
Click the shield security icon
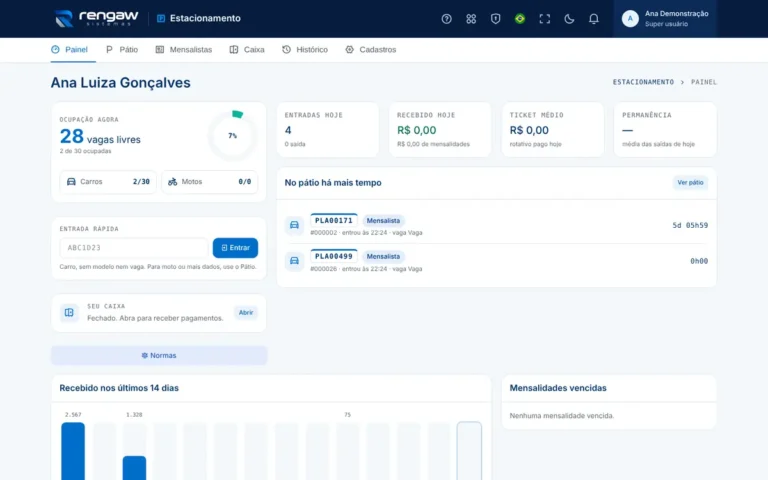495,19
